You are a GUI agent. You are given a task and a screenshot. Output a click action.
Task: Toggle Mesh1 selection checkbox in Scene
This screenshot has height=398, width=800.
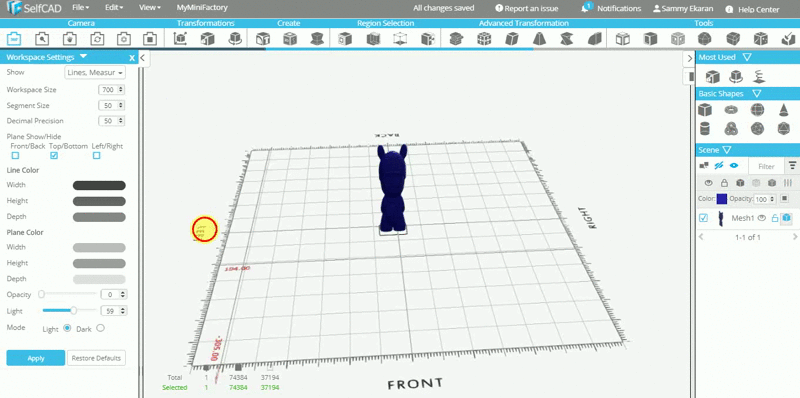[x=704, y=218]
